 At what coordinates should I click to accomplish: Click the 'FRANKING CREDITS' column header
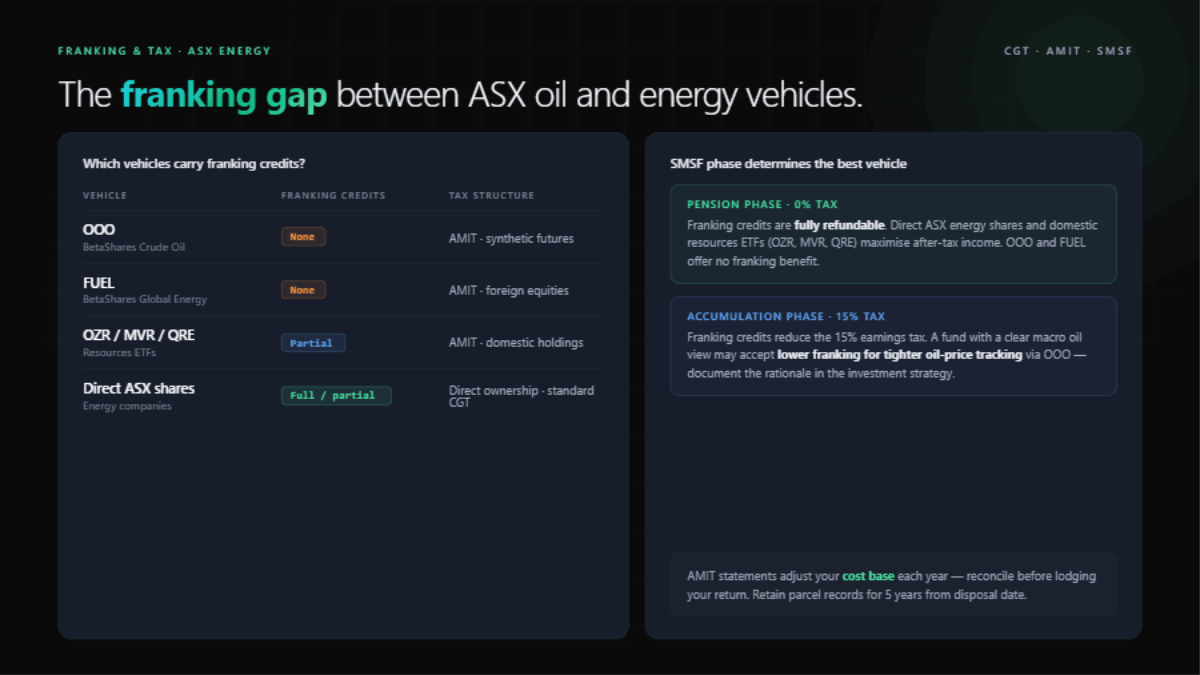click(x=333, y=196)
